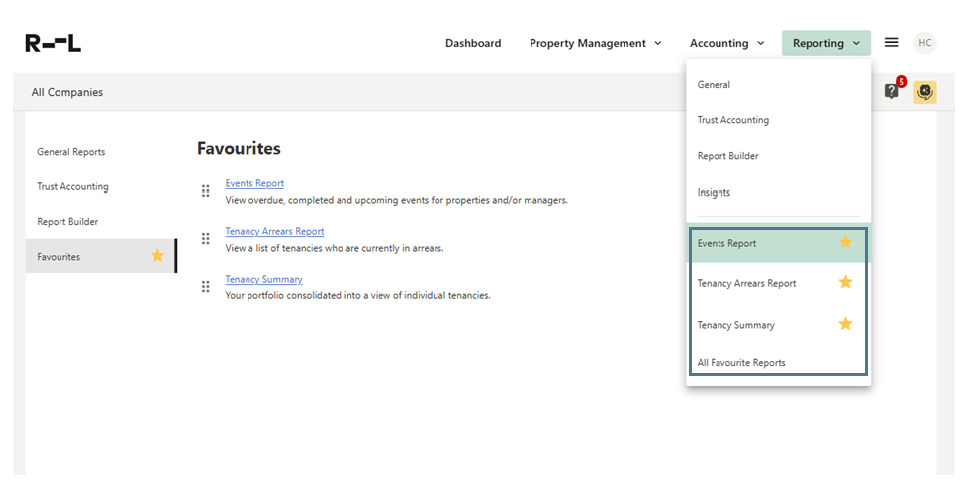The height and width of the screenshot is (496, 970).
Task: Unfavourite Tenancy Arrears Report using its star
Action: tap(845, 283)
